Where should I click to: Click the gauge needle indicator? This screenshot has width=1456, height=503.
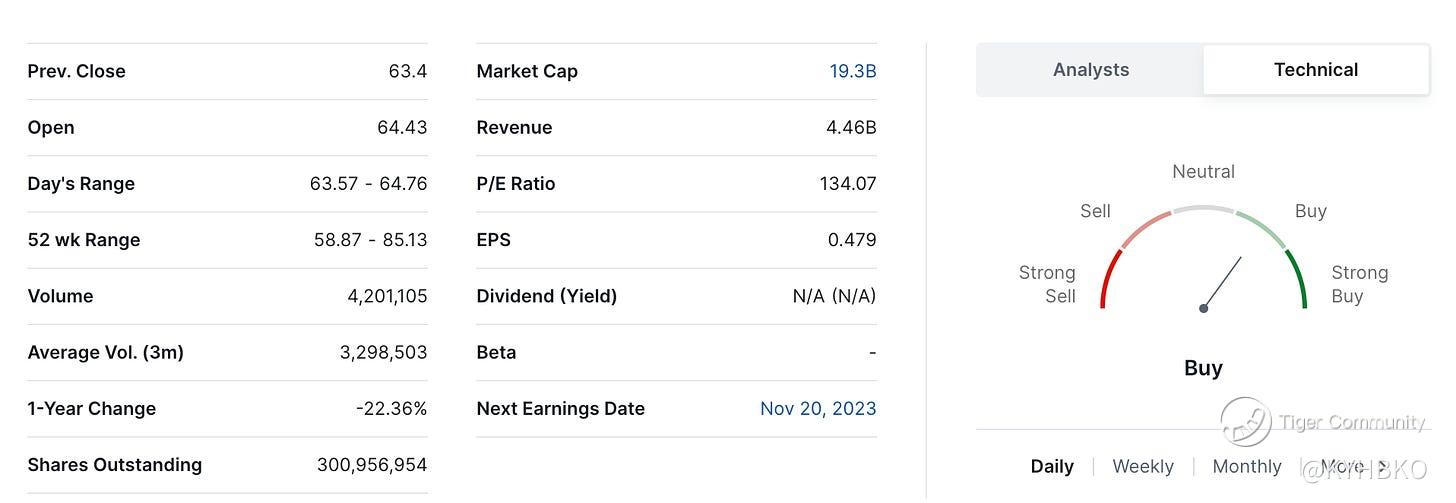coord(1222,283)
